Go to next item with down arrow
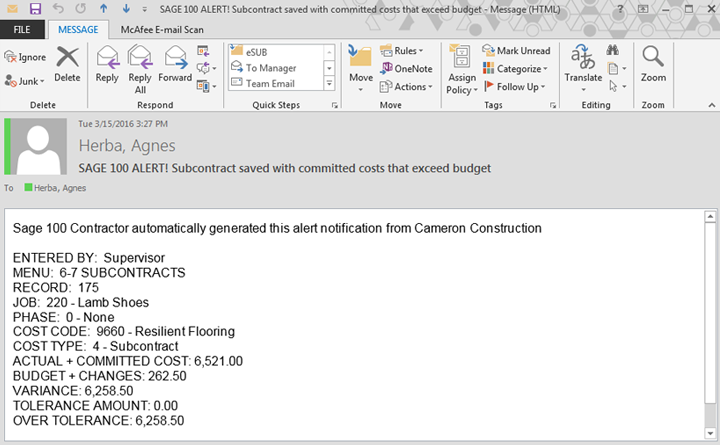This screenshot has height=445, width=720. [126, 8]
